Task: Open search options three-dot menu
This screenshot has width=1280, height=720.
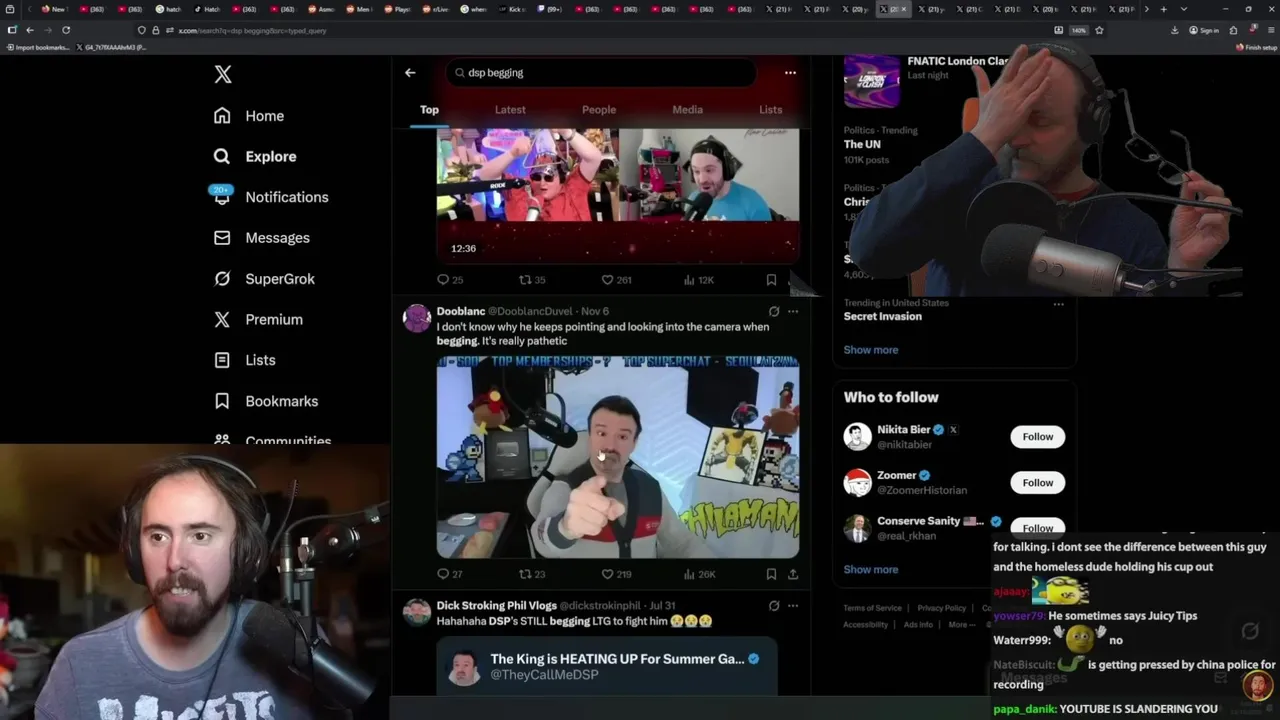Action: click(790, 73)
